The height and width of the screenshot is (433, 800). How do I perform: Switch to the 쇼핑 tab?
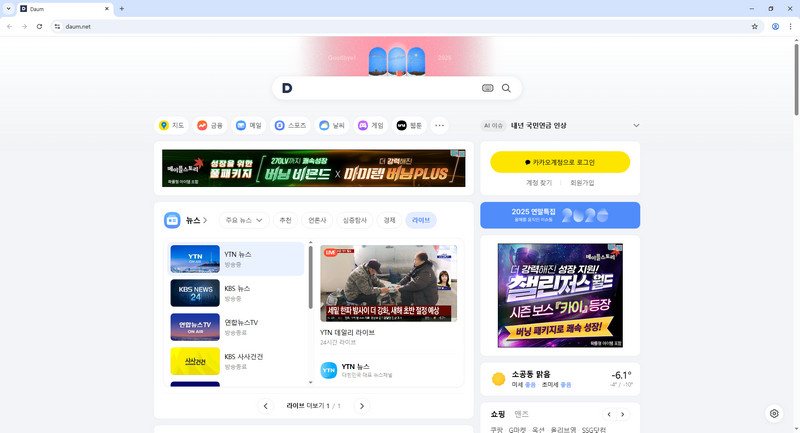[x=497, y=414]
